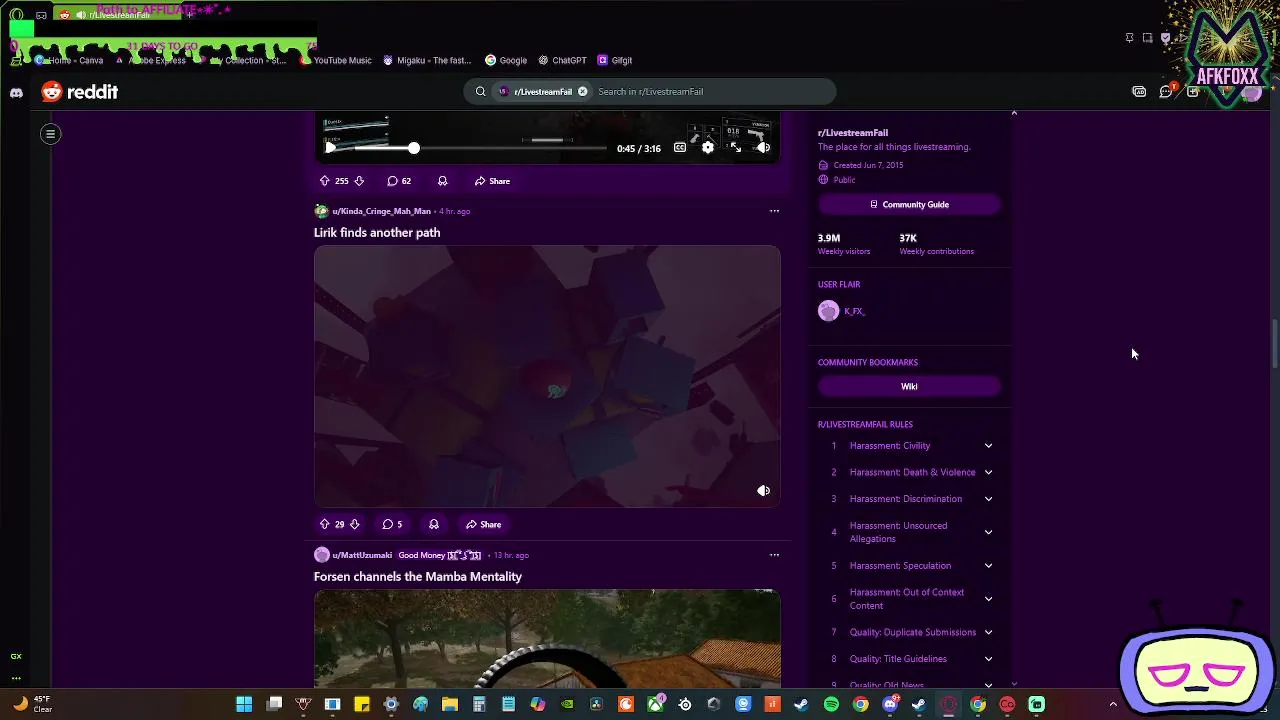
Task: Open options menu for Lirik post
Action: coord(774,211)
